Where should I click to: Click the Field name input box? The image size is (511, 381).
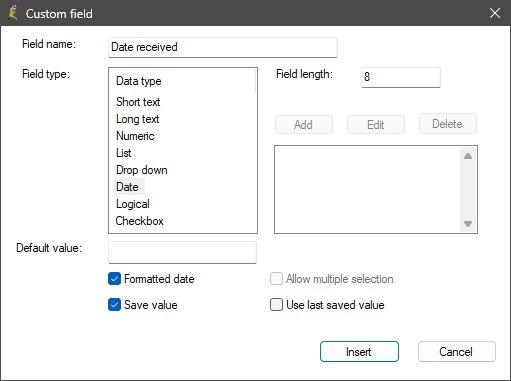coord(223,47)
